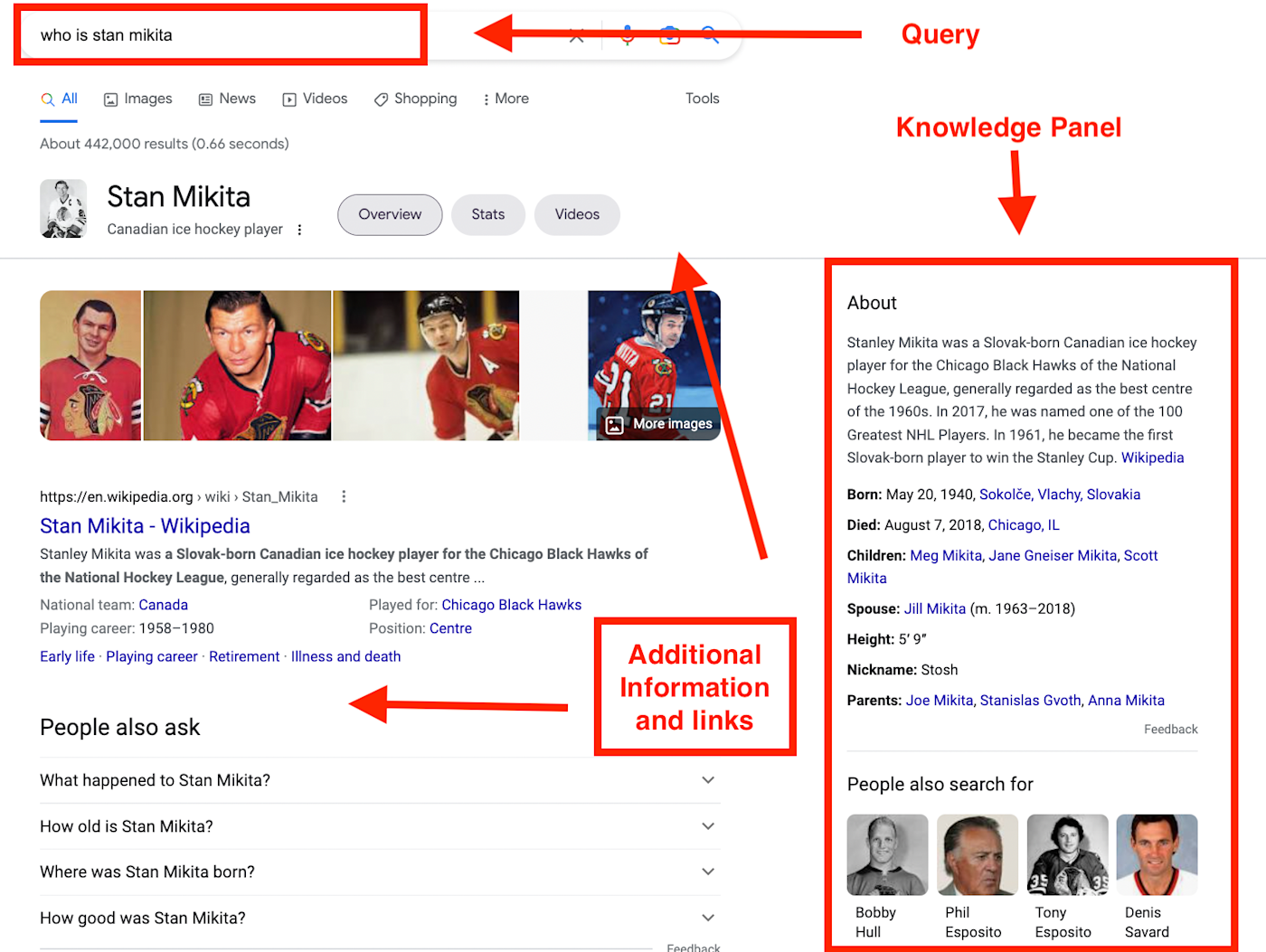Screen dimensions: 1266x952
Task: Click the 'People also search for' heading
Action: [940, 785]
